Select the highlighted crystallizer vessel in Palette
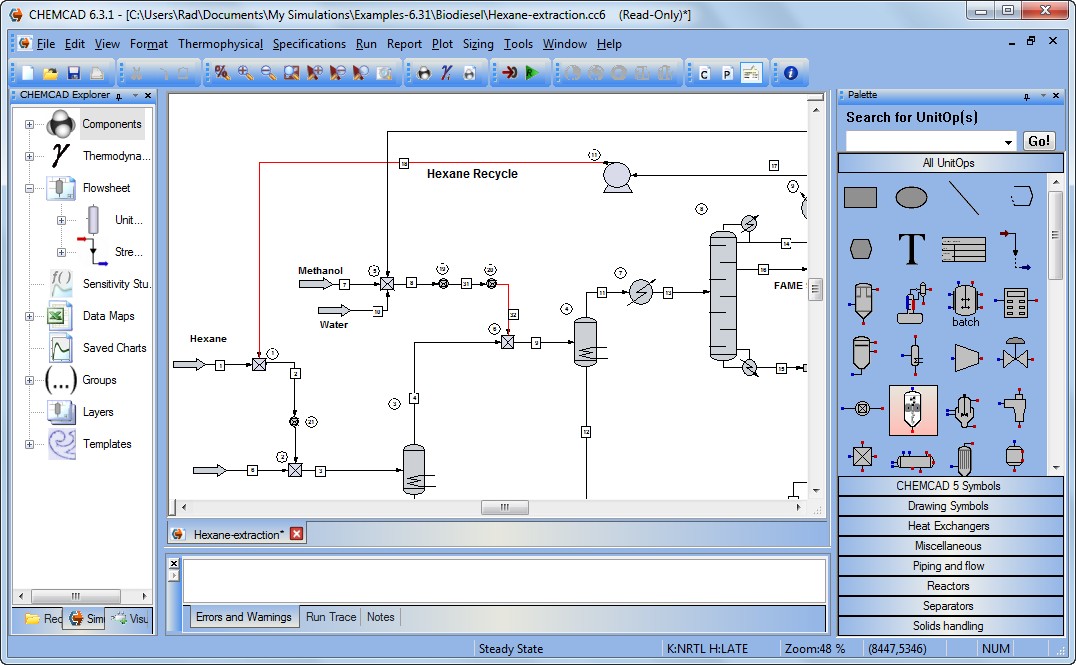Viewport: 1076px width, 665px height. (913, 410)
